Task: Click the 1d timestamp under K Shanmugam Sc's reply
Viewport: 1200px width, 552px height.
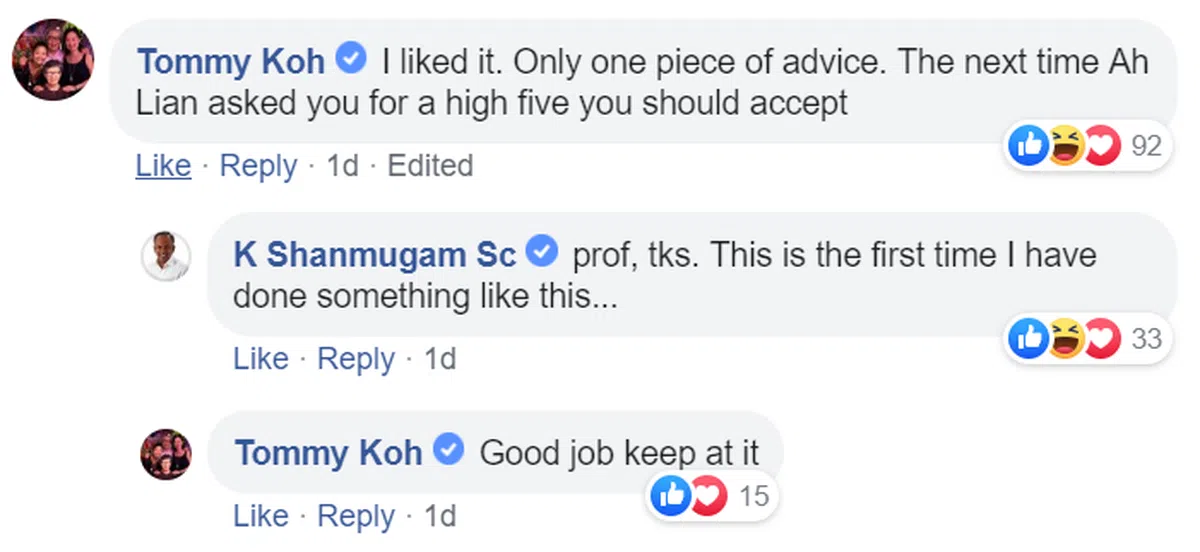Action: point(440,359)
